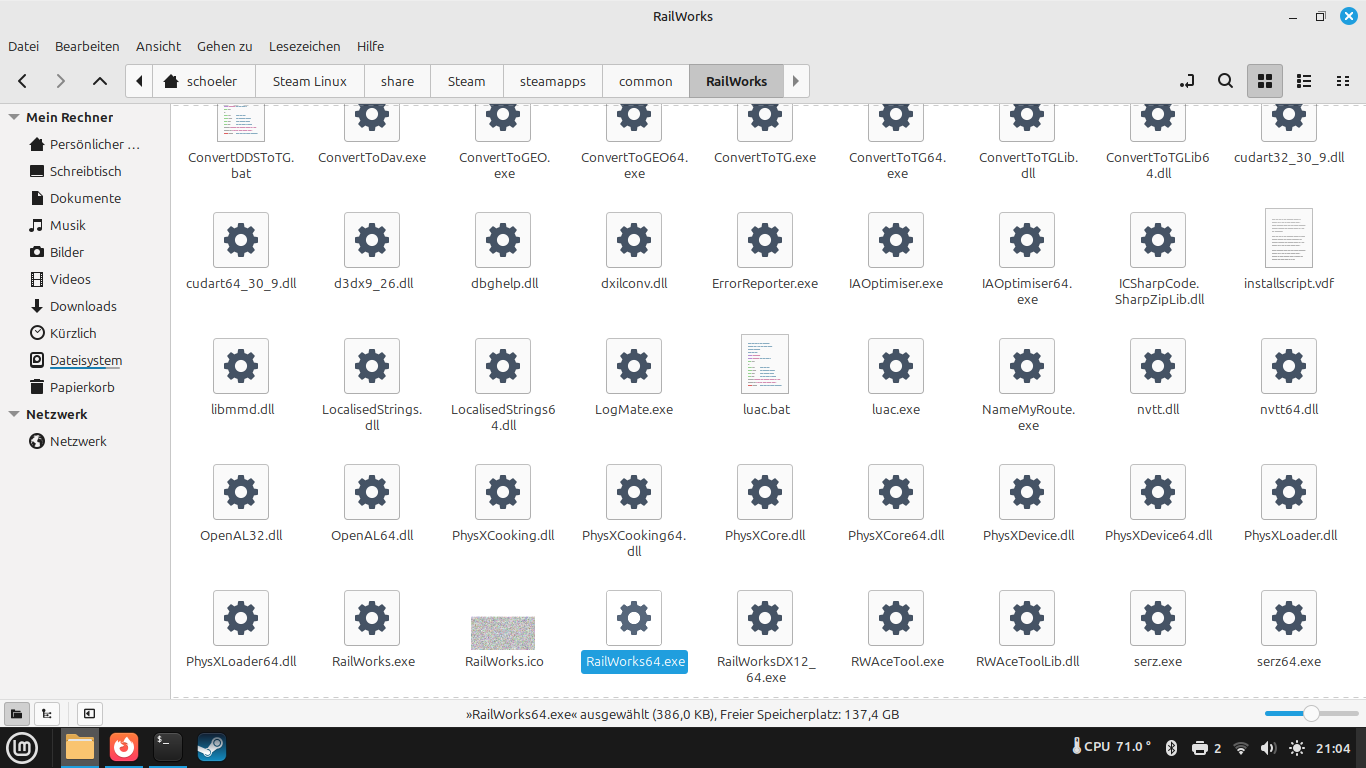
Task: Navigate to Steam in path bar
Action: click(466, 81)
